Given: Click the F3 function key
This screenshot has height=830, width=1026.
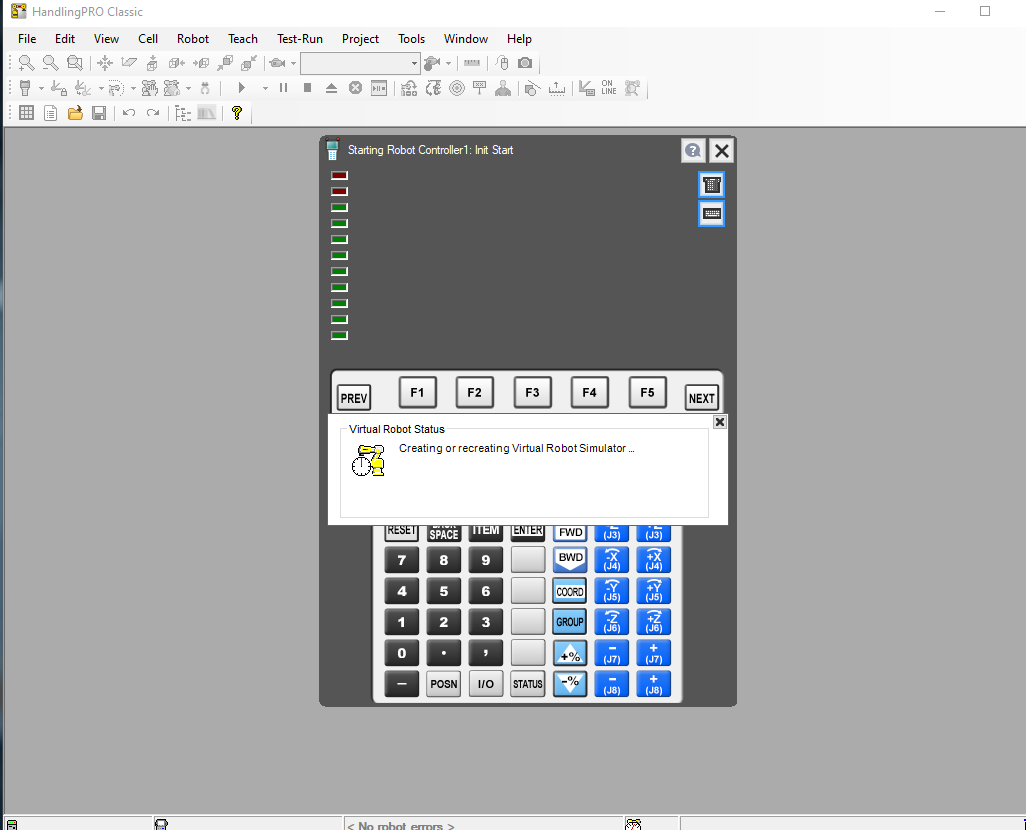Looking at the screenshot, I should pos(532,392).
